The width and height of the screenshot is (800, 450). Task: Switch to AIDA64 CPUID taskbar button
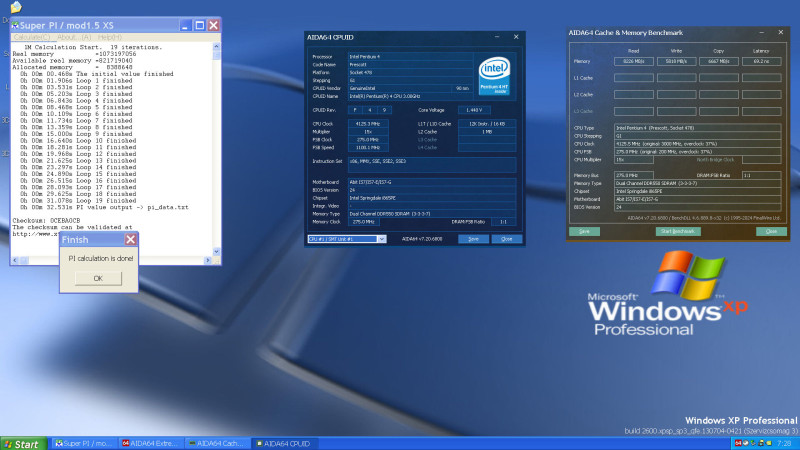pyautogui.click(x=284, y=444)
